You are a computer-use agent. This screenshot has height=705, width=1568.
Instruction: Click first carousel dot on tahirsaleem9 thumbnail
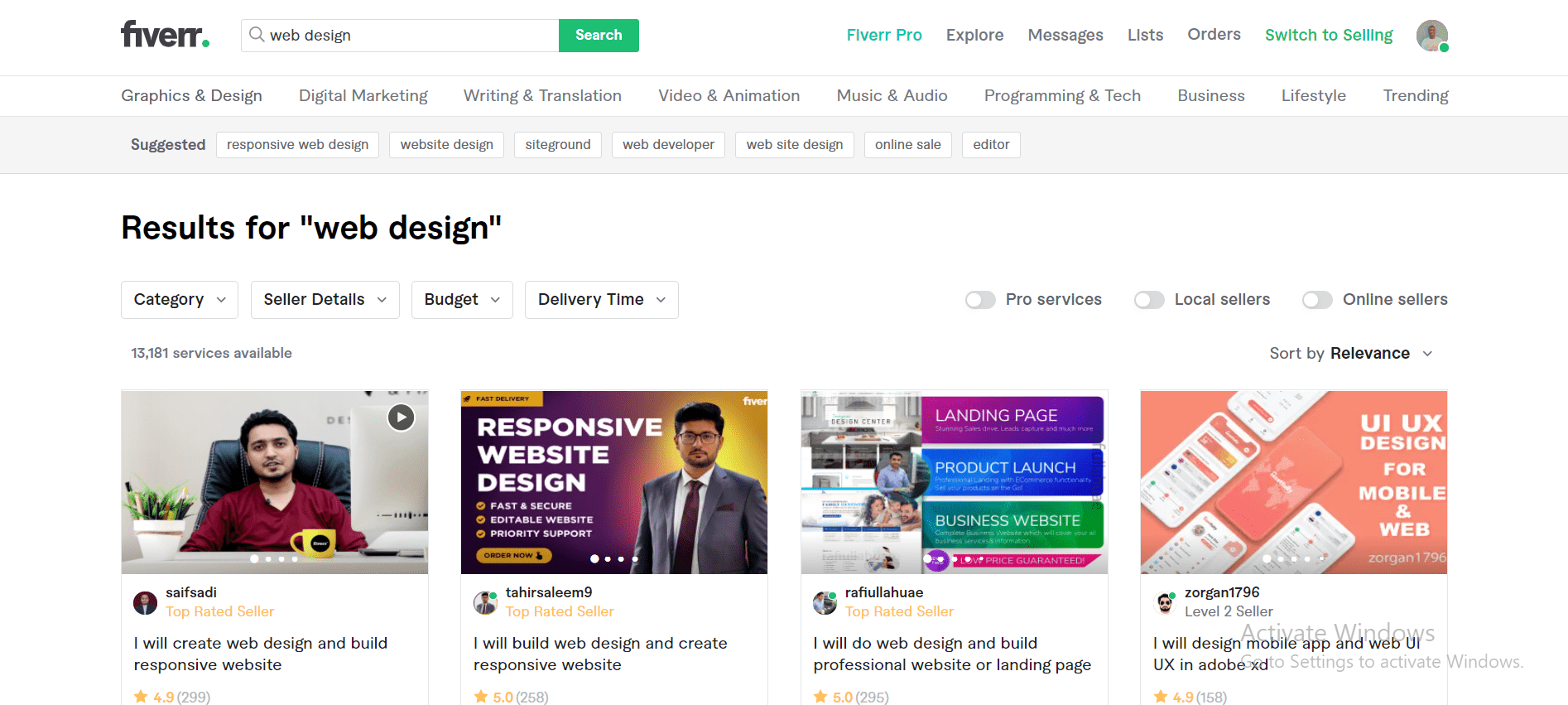coord(594,559)
